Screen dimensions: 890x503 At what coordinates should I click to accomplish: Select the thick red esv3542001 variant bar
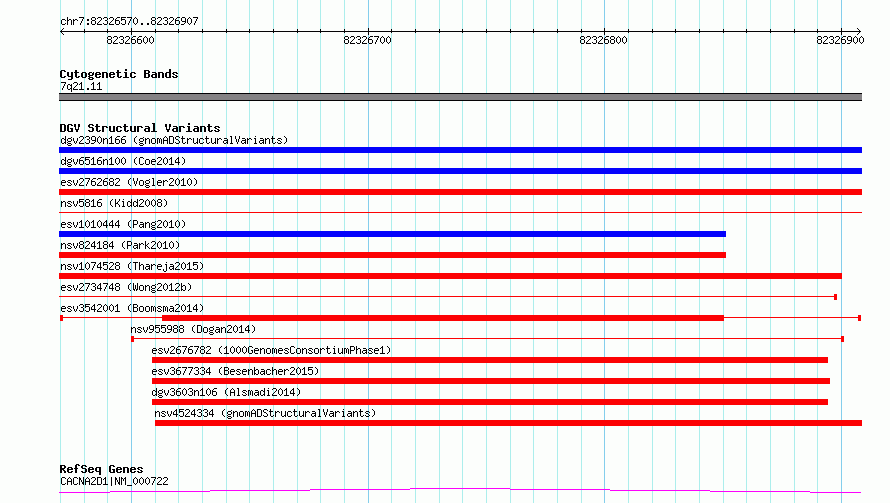(x=443, y=318)
